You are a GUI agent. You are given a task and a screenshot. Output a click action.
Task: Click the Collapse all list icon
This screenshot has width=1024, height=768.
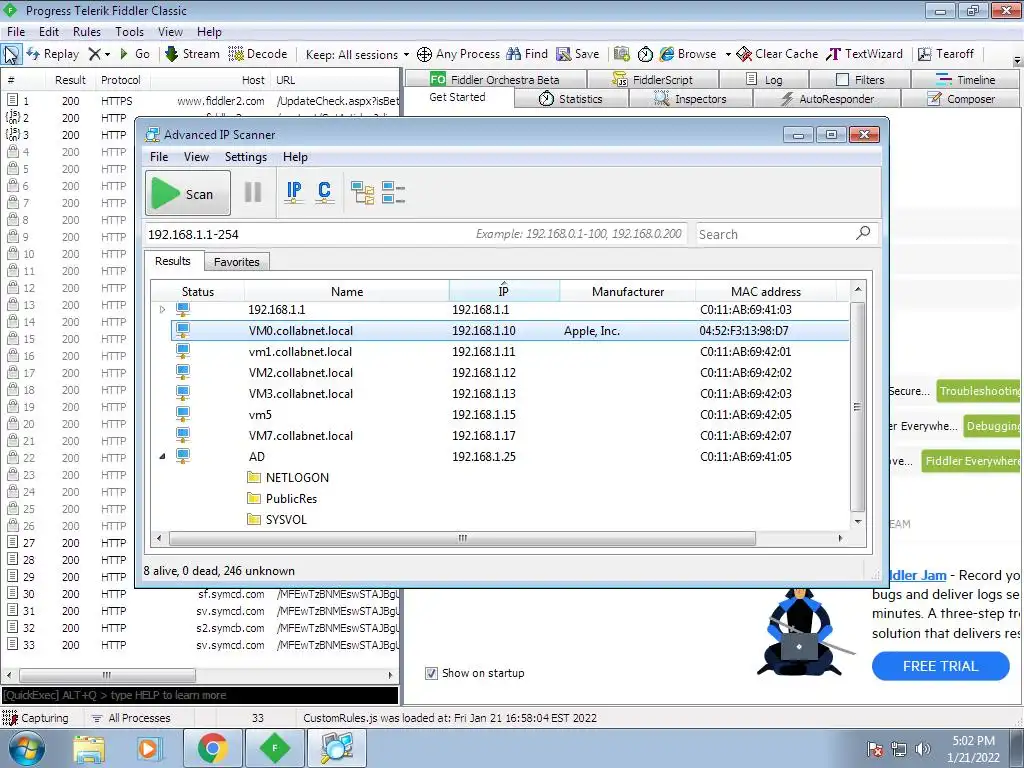(393, 193)
